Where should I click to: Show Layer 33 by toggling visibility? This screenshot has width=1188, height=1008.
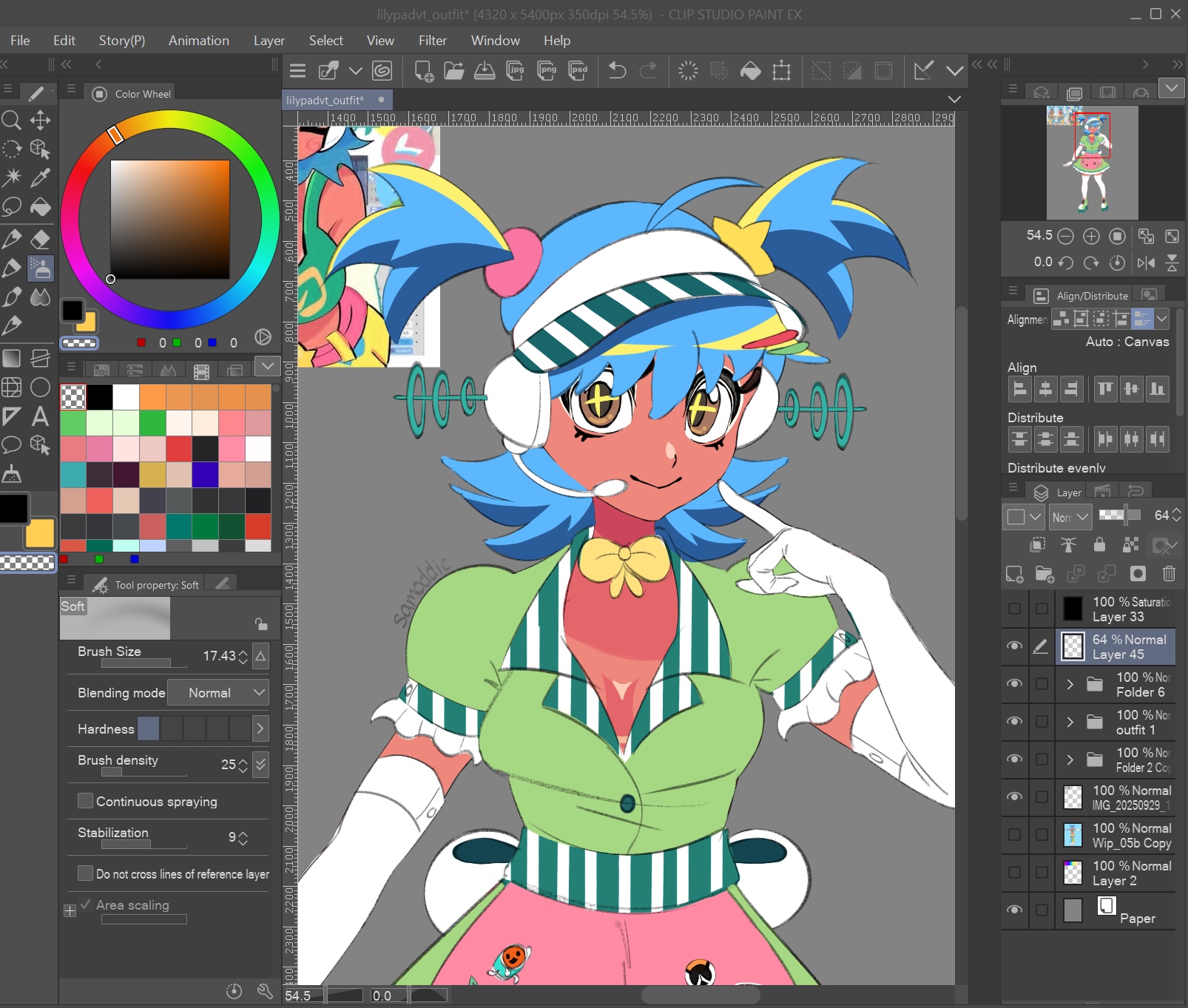[x=1014, y=609]
